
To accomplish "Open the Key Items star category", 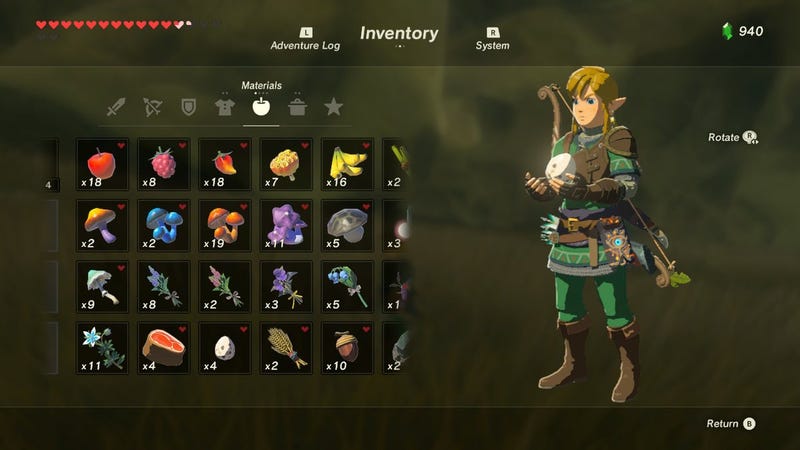I will 334,107.
